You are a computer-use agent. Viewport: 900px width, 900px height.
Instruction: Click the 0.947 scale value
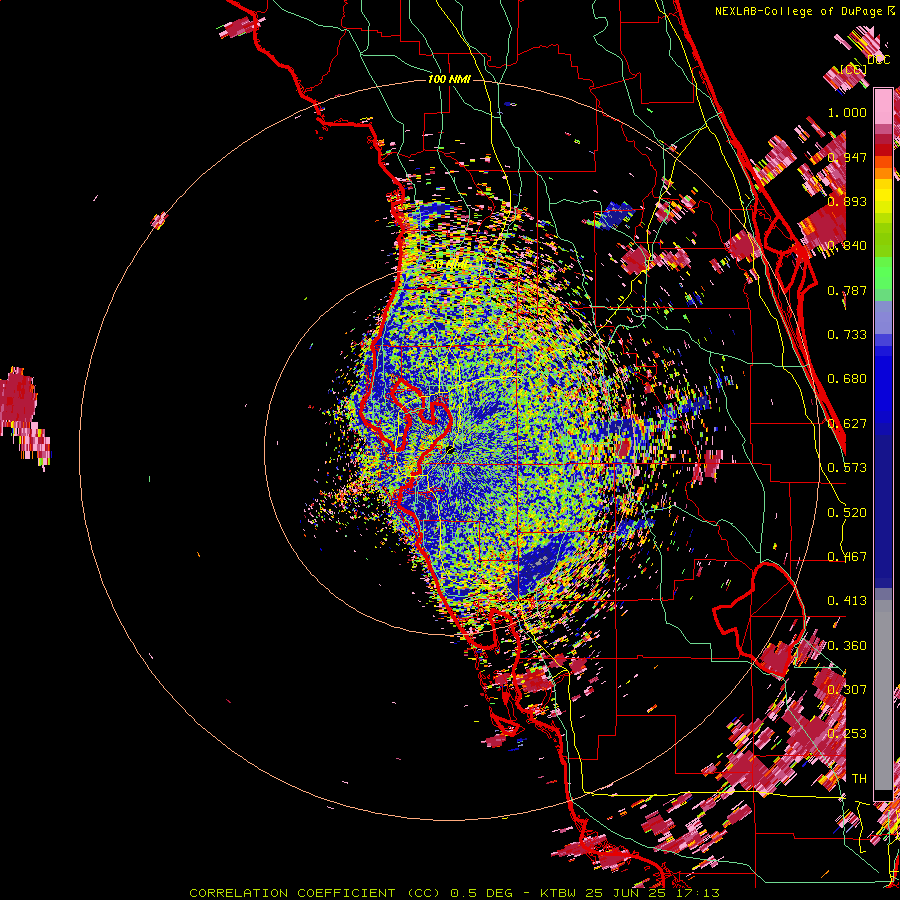tap(847, 157)
